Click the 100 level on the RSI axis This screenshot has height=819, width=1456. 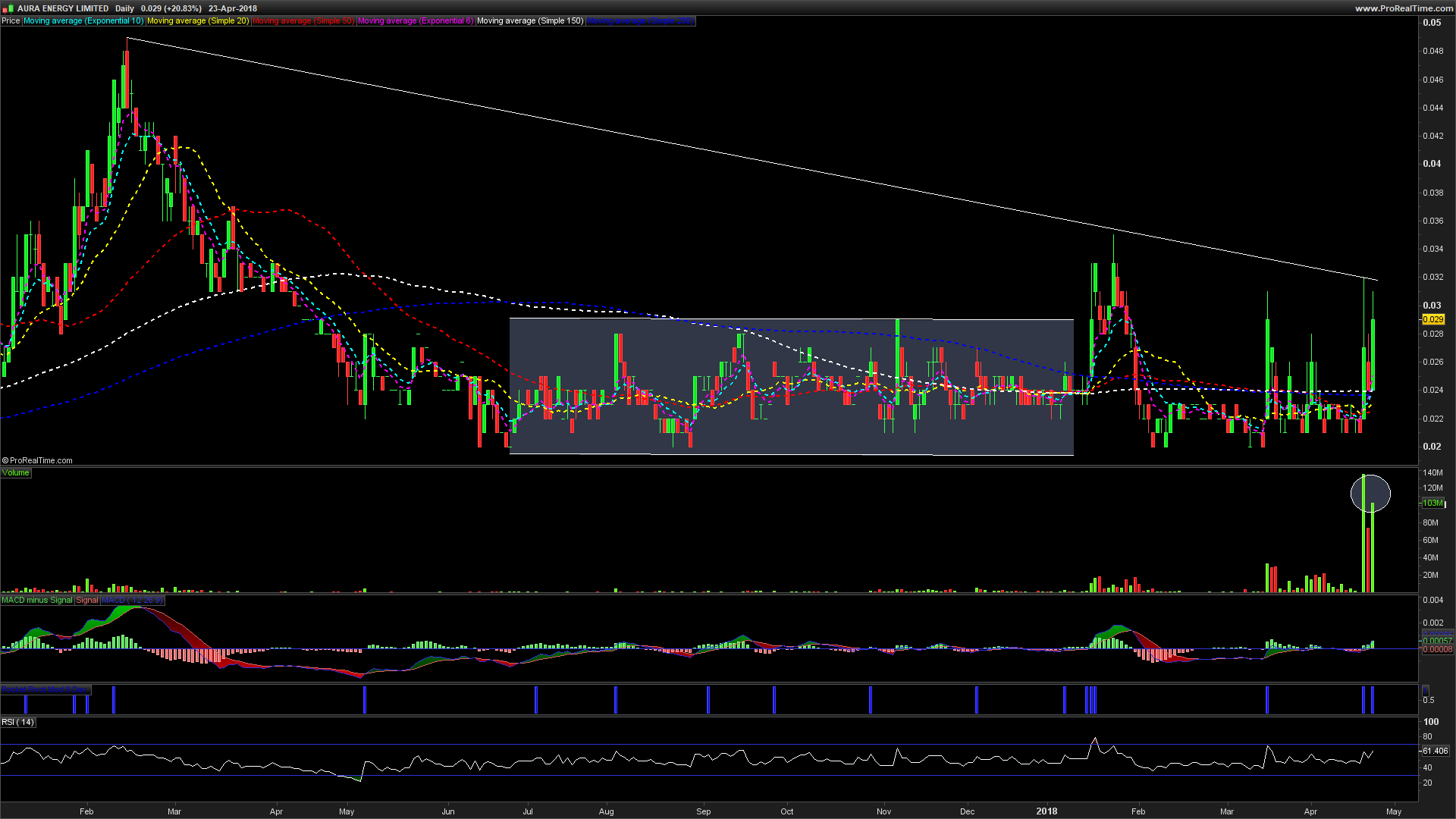[1431, 722]
